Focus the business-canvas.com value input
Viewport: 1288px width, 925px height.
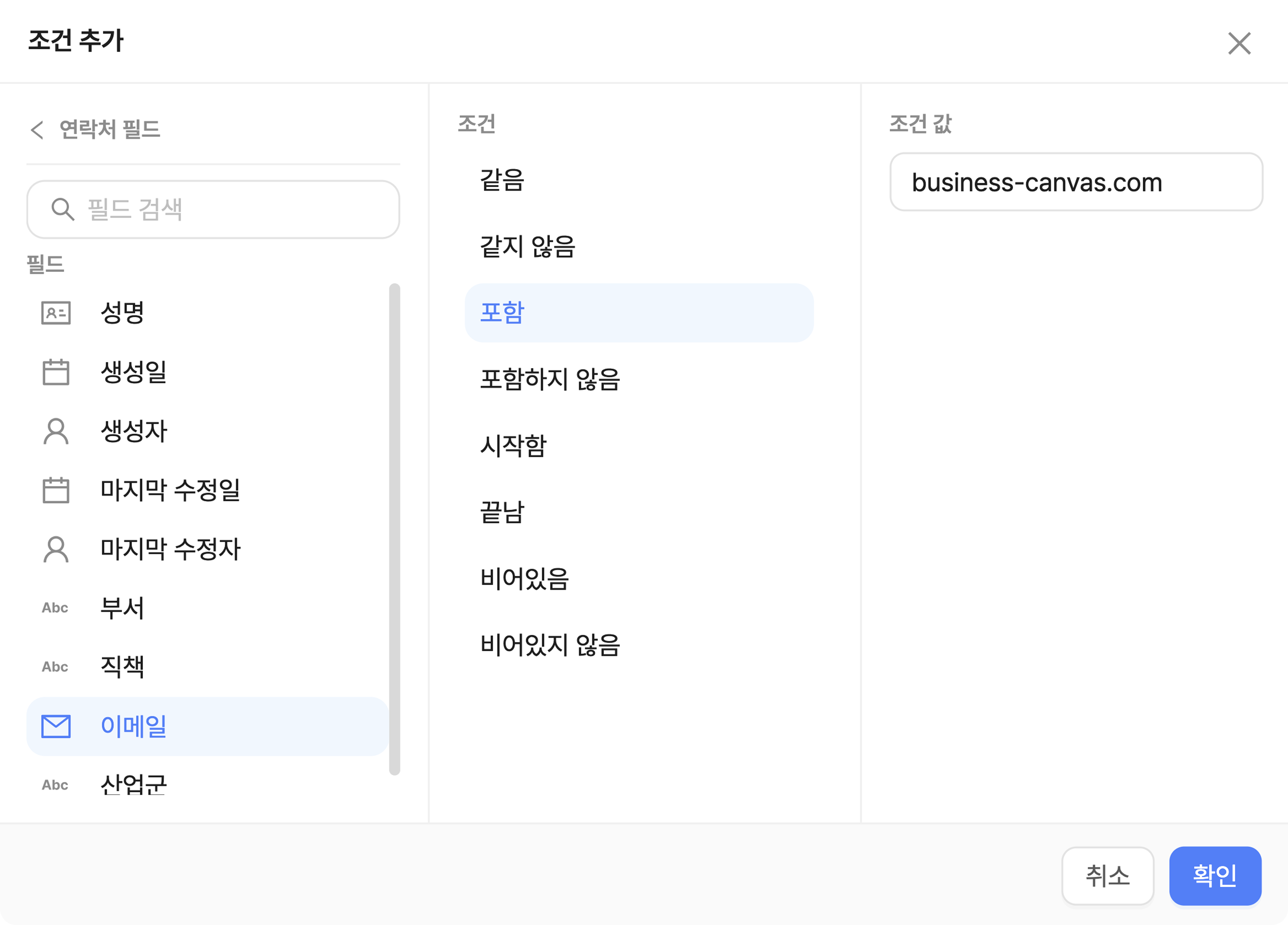pyautogui.click(x=1076, y=182)
